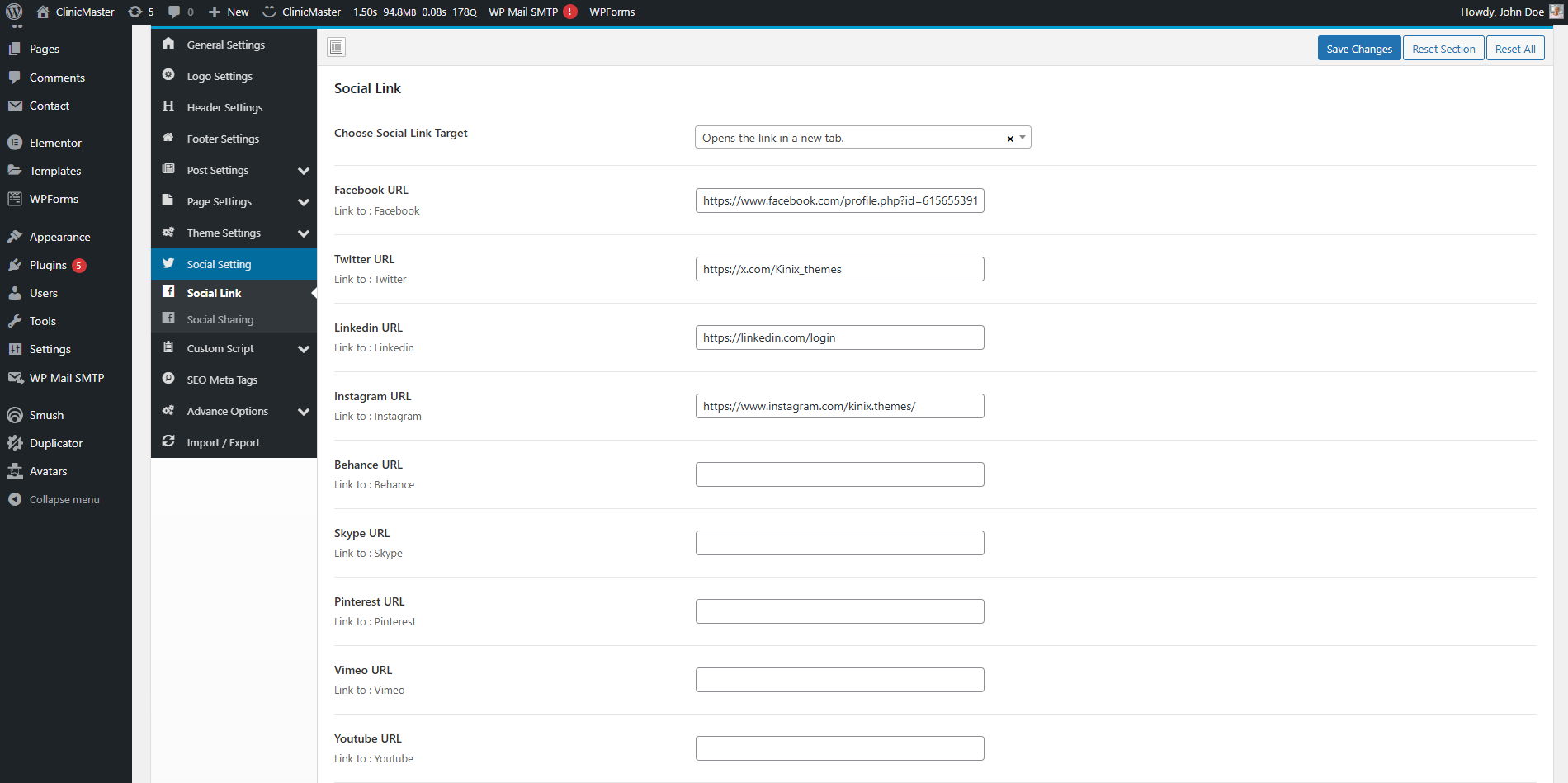Open the Social Sharing submenu item

coord(220,319)
